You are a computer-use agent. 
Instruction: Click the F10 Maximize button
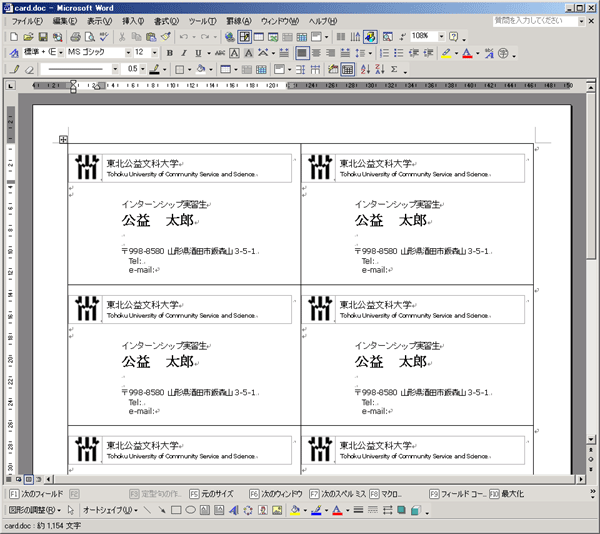click(x=506, y=494)
